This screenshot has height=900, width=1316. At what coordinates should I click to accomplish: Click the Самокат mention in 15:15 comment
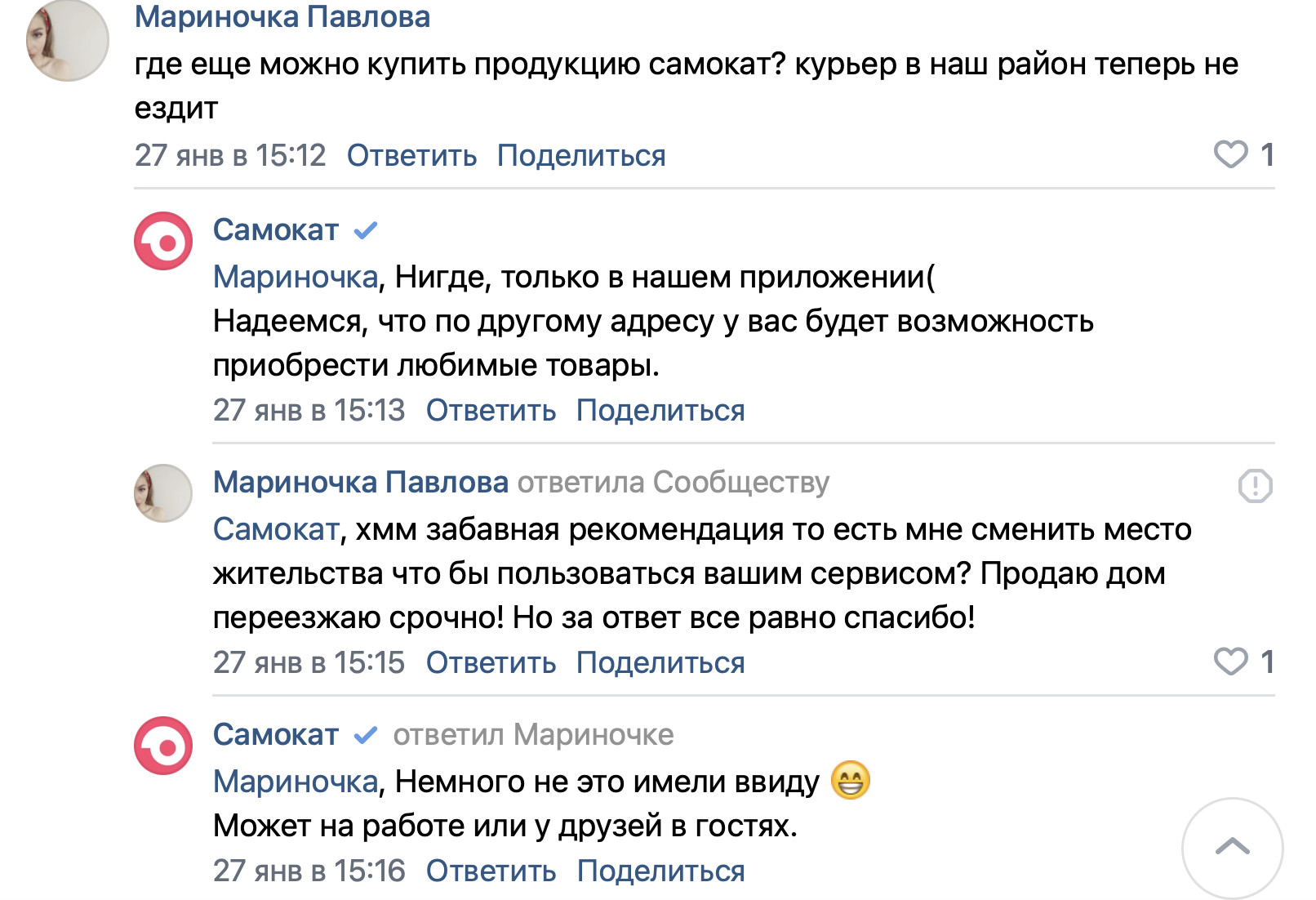276,529
